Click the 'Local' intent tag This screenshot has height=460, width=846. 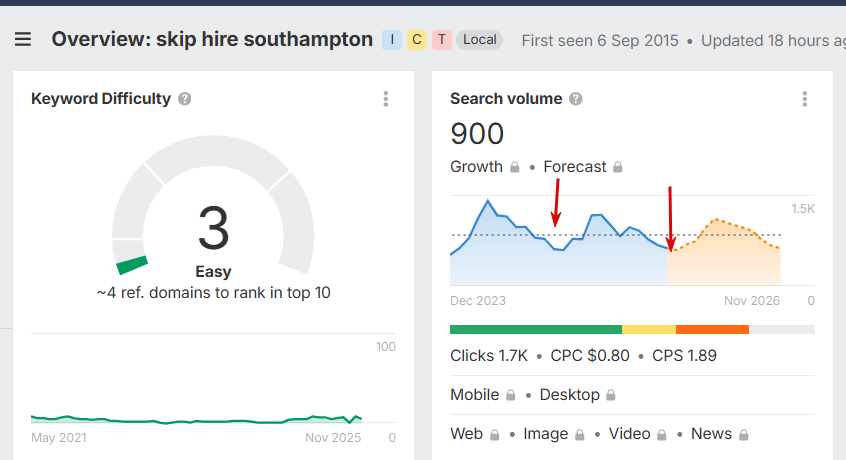[480, 40]
